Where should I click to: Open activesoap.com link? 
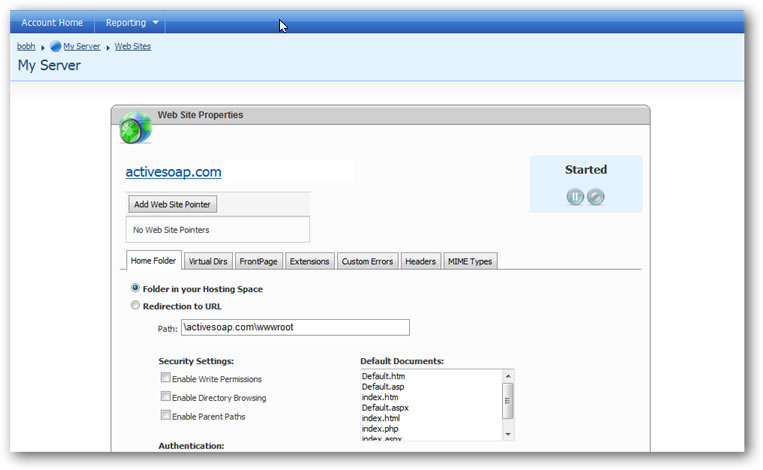click(173, 172)
